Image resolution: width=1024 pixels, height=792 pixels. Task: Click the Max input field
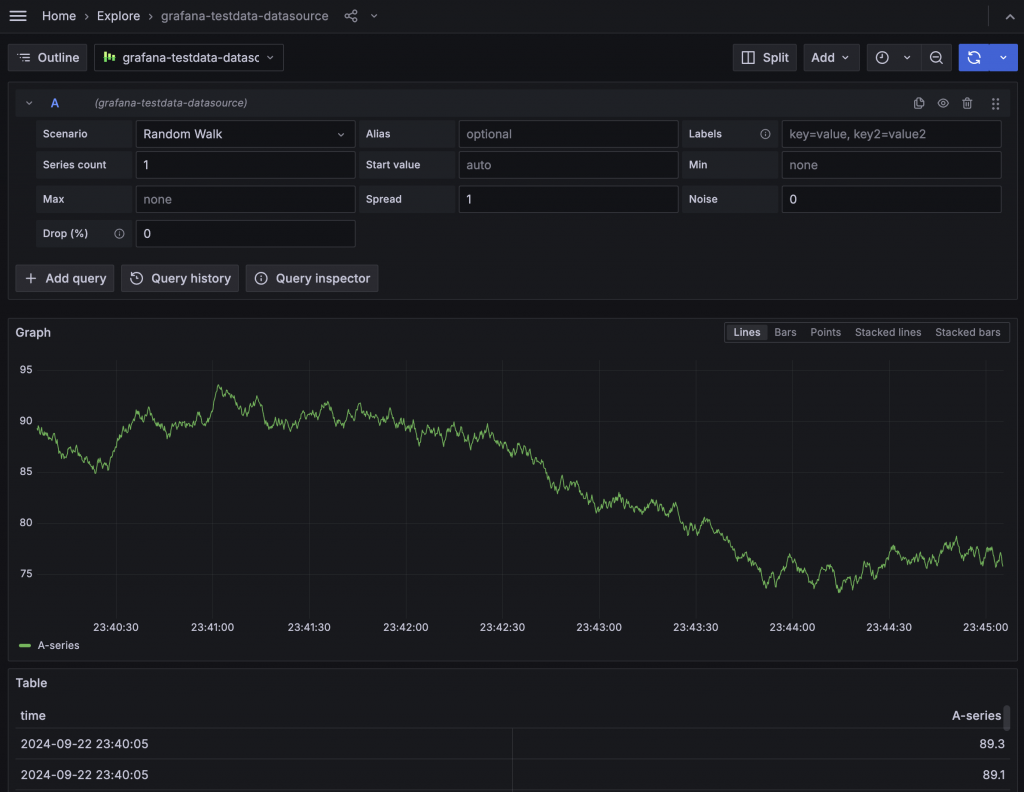[246, 199]
